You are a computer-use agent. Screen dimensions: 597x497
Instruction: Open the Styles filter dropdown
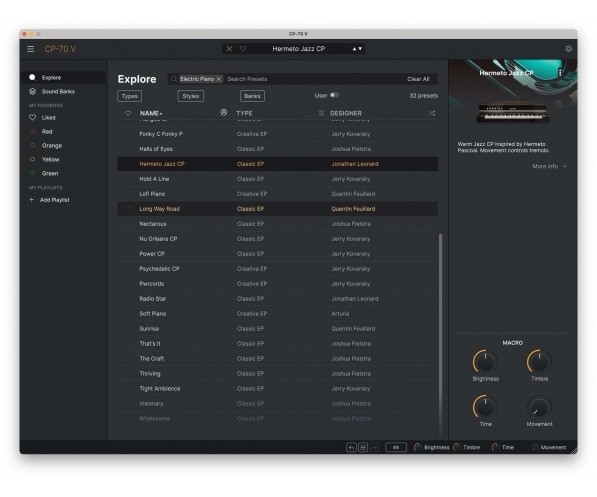(191, 96)
